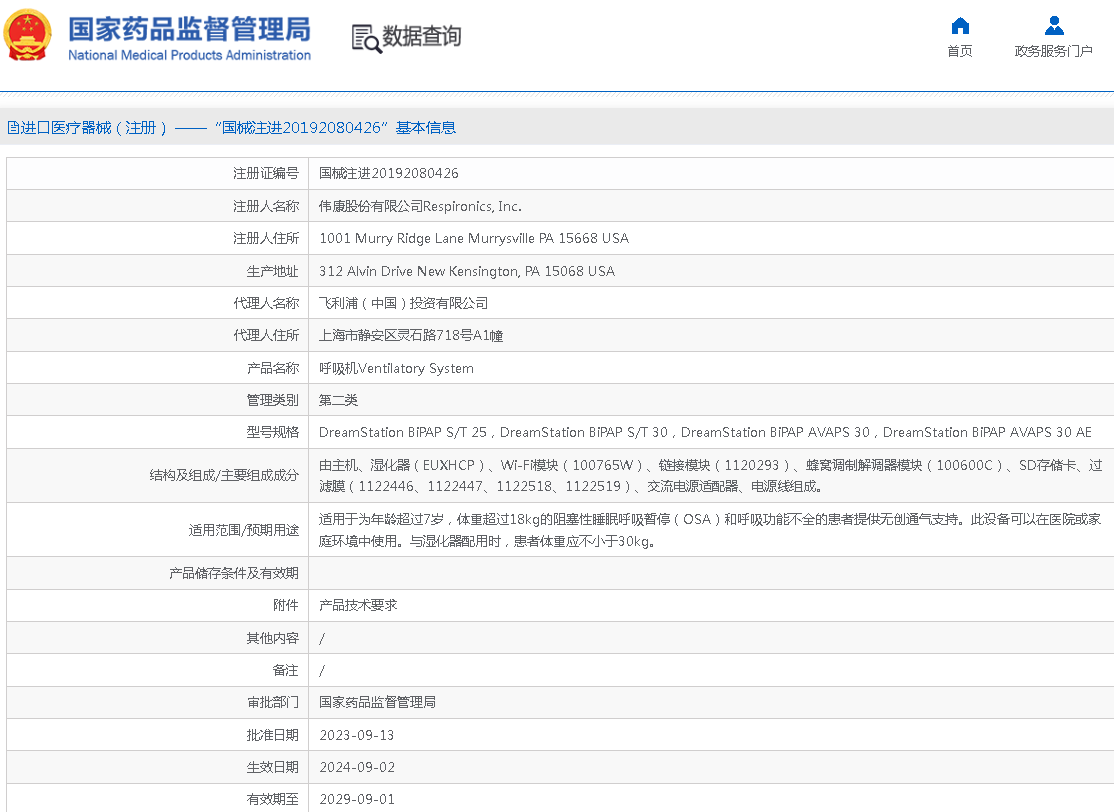Screen dimensions: 1114x812
Task: Open the 首页 menu item
Action: [x=959, y=51]
